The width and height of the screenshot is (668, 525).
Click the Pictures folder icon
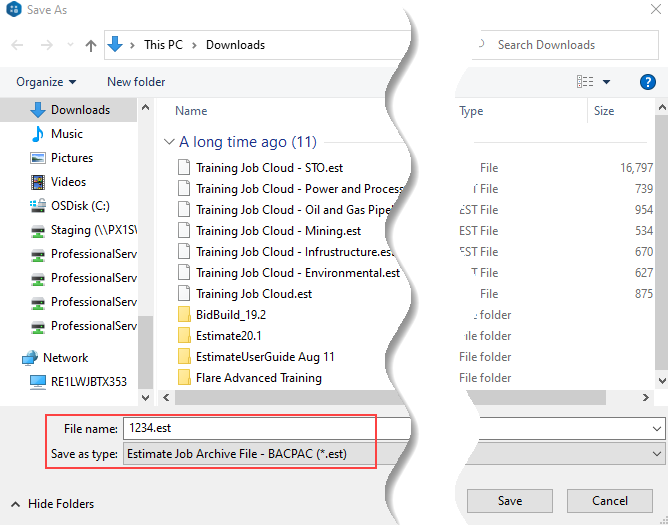point(38,158)
